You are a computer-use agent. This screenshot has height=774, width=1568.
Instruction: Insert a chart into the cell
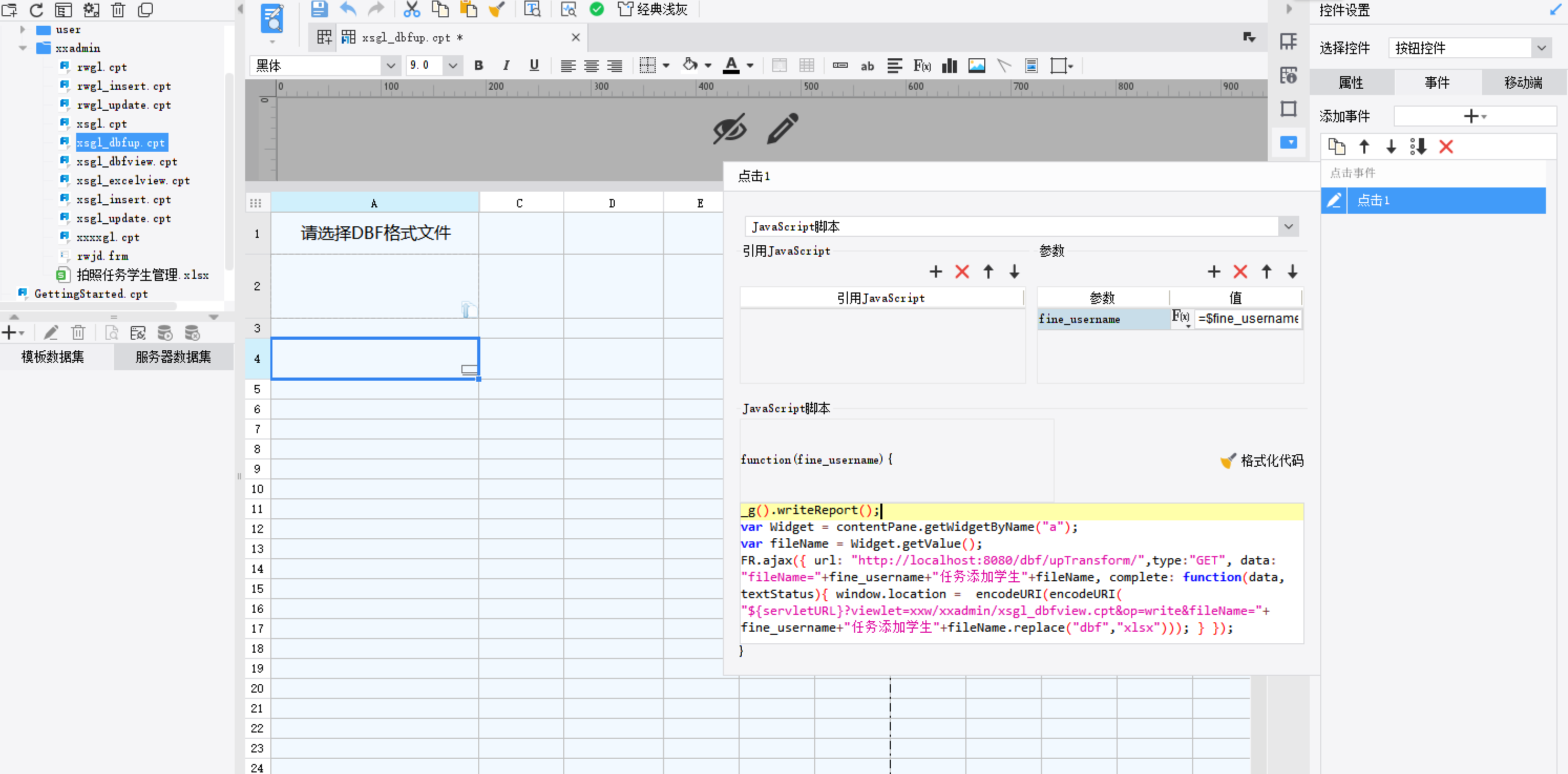tap(949, 66)
